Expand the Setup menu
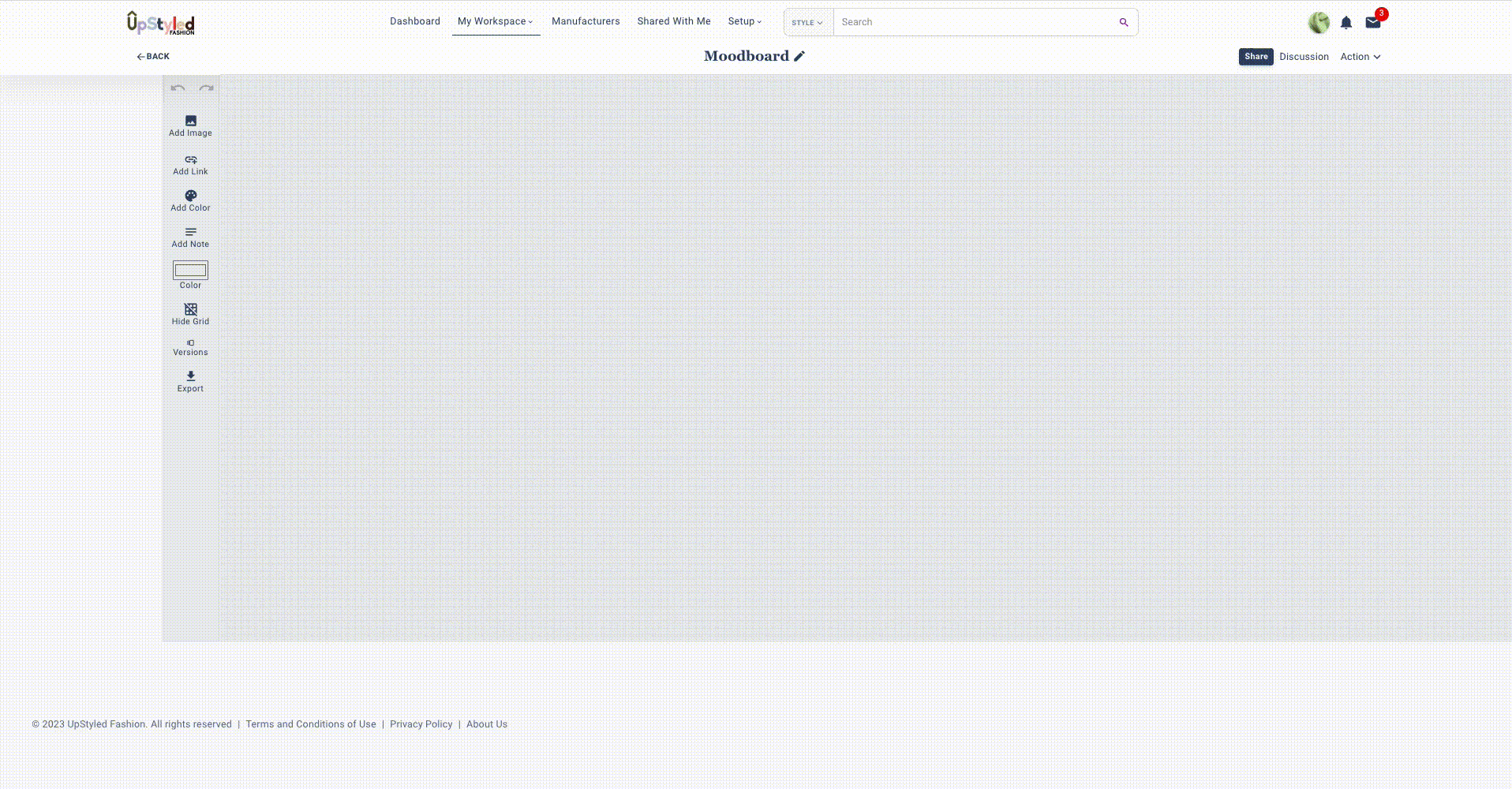The image size is (1512, 789). click(744, 21)
